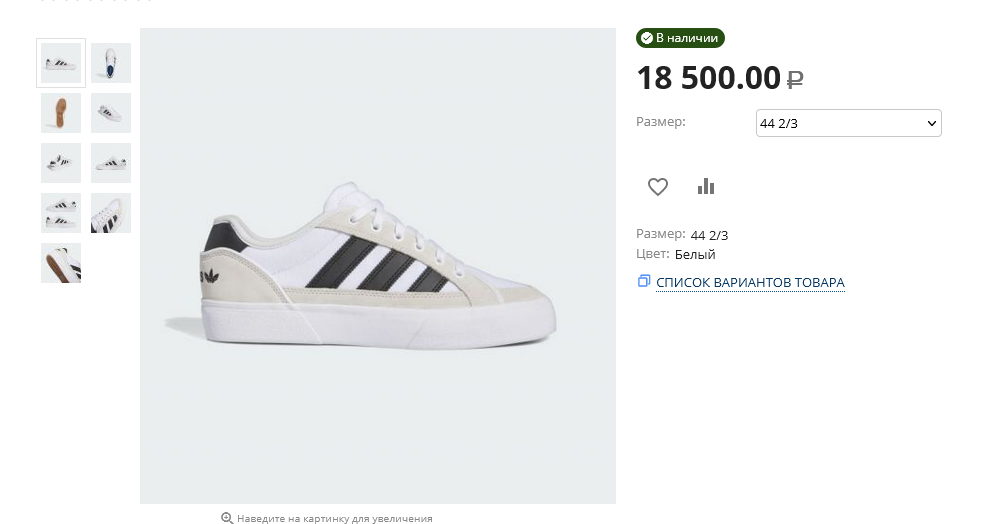Viewport: 987px width, 524px height.
Task: Click the 18 500.00 price text
Action: coord(708,77)
